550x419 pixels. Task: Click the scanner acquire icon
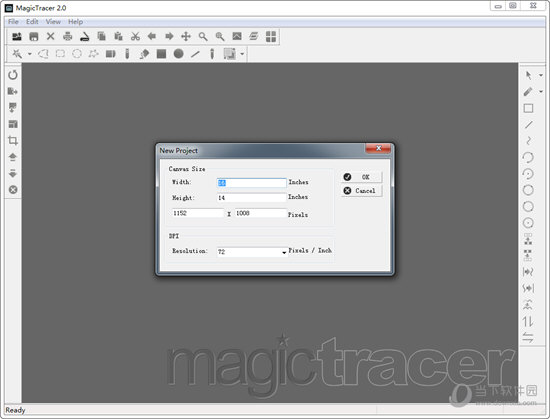click(x=85, y=36)
